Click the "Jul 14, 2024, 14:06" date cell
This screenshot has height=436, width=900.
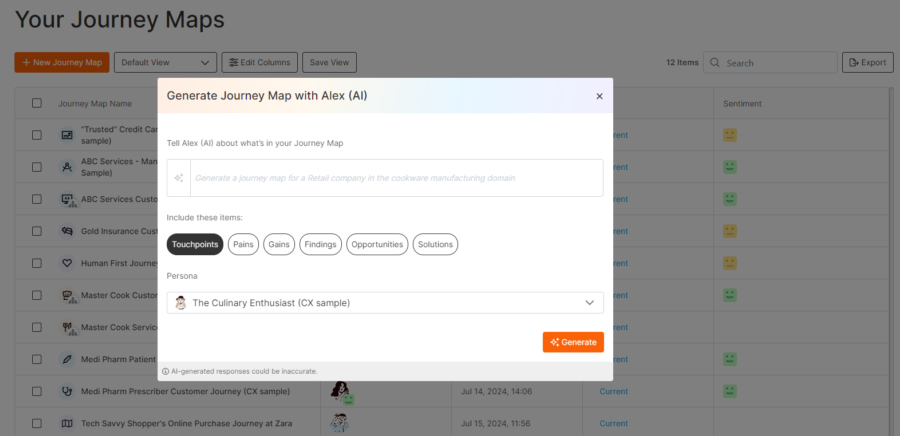[496, 391]
